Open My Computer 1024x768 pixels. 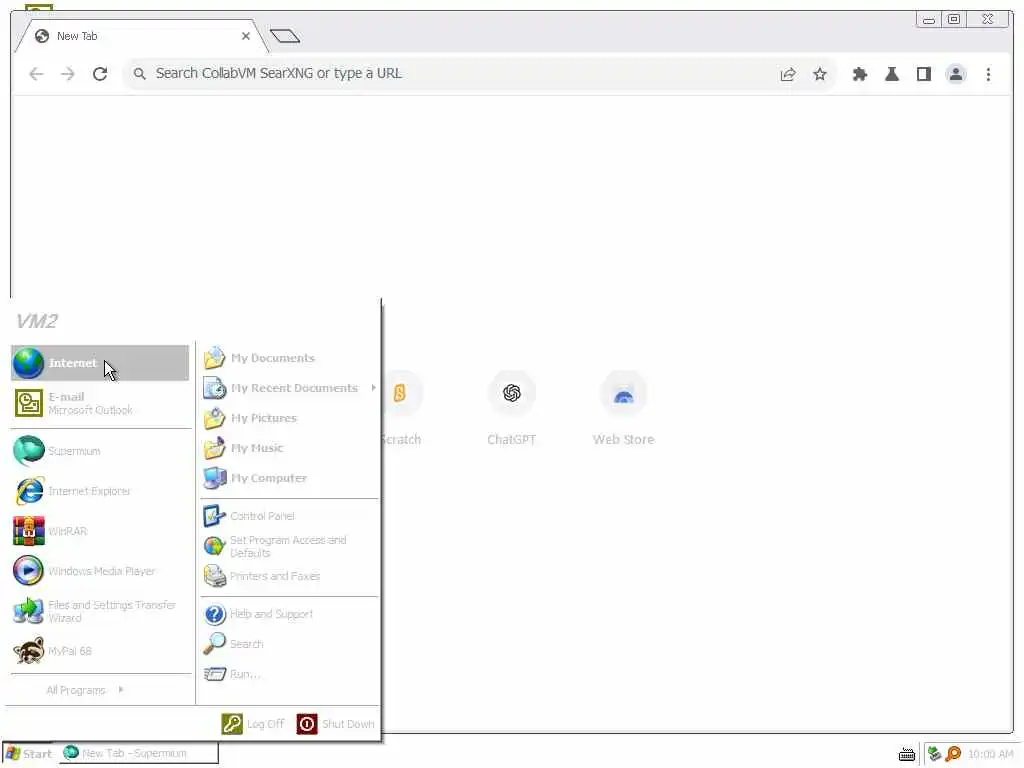[x=289, y=478]
